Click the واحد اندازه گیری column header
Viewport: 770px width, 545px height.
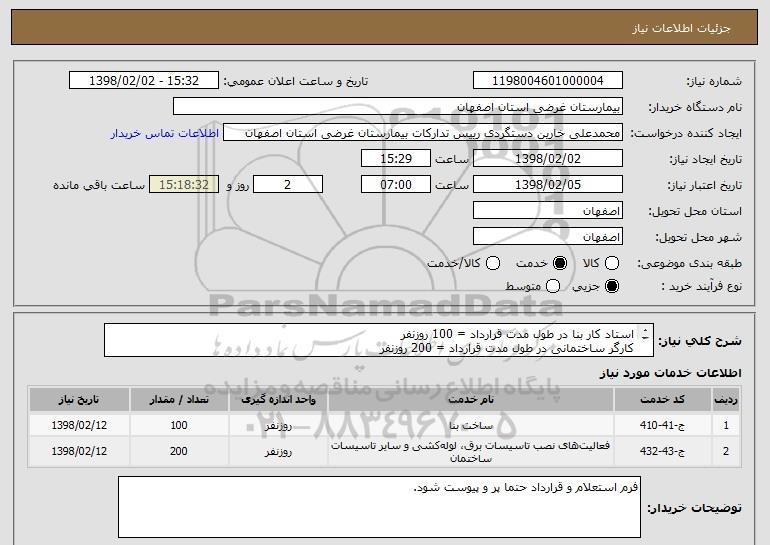pyautogui.click(x=278, y=400)
